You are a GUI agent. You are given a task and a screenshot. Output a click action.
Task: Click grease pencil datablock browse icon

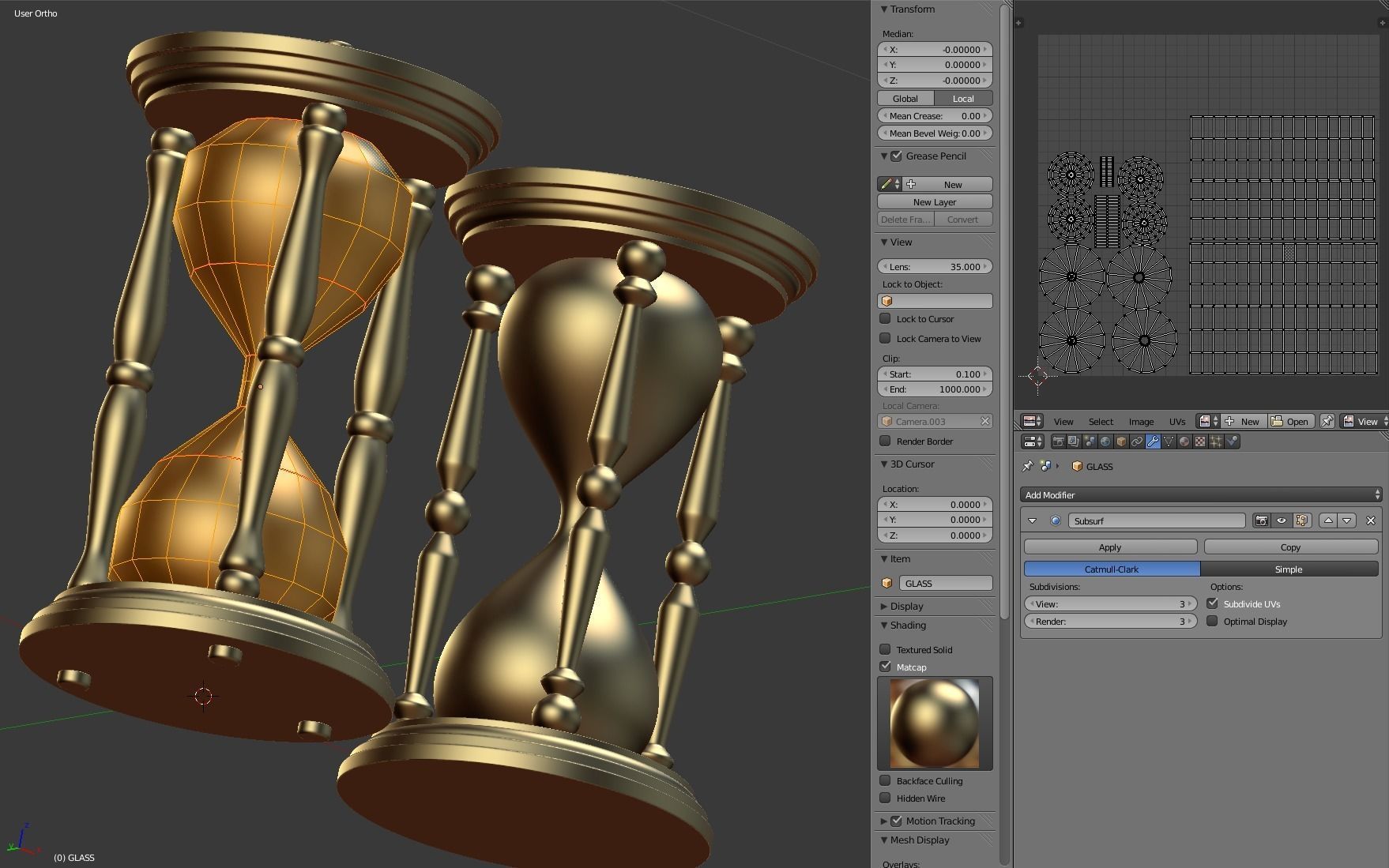tap(890, 184)
